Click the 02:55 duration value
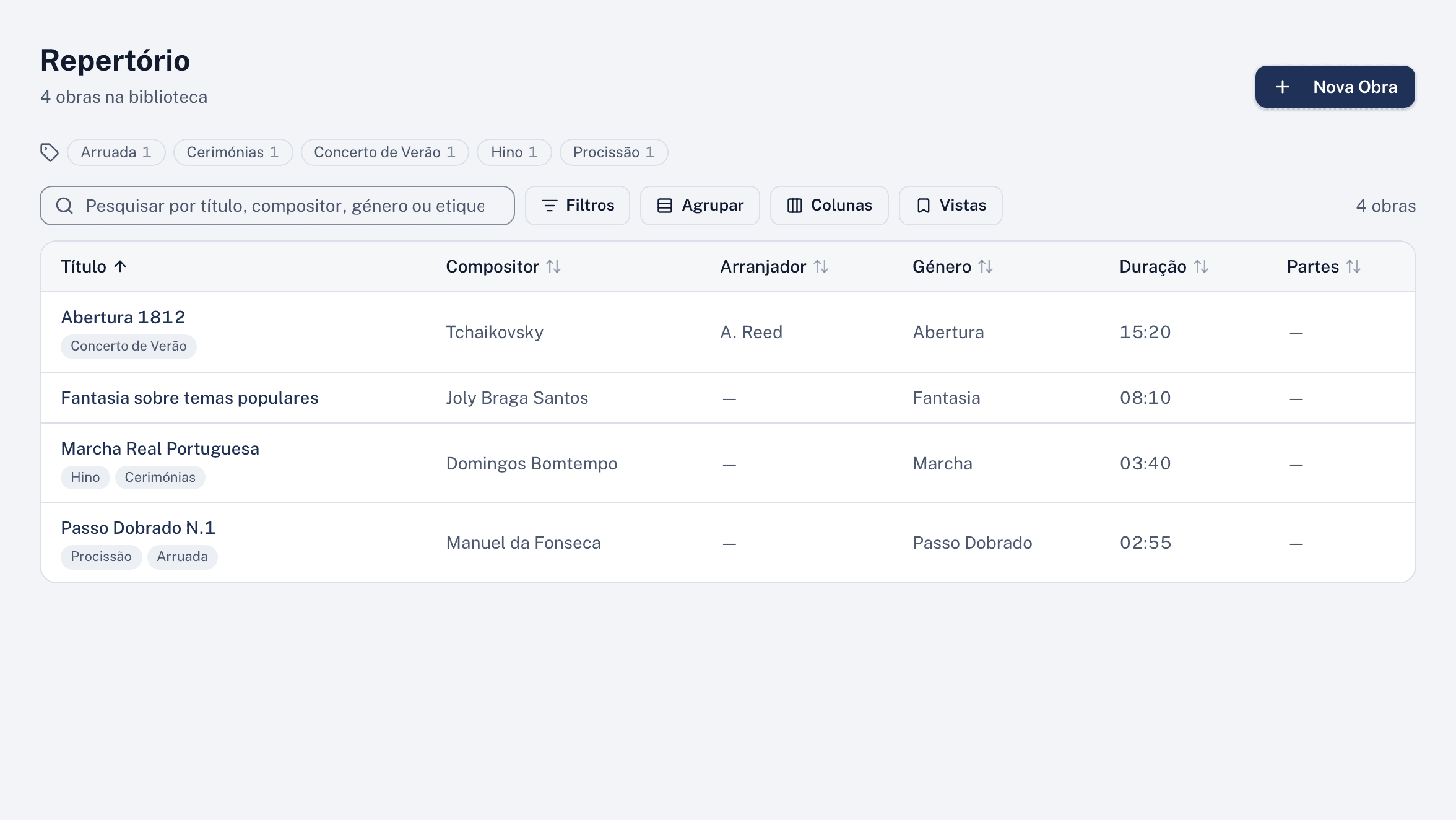 1145,543
